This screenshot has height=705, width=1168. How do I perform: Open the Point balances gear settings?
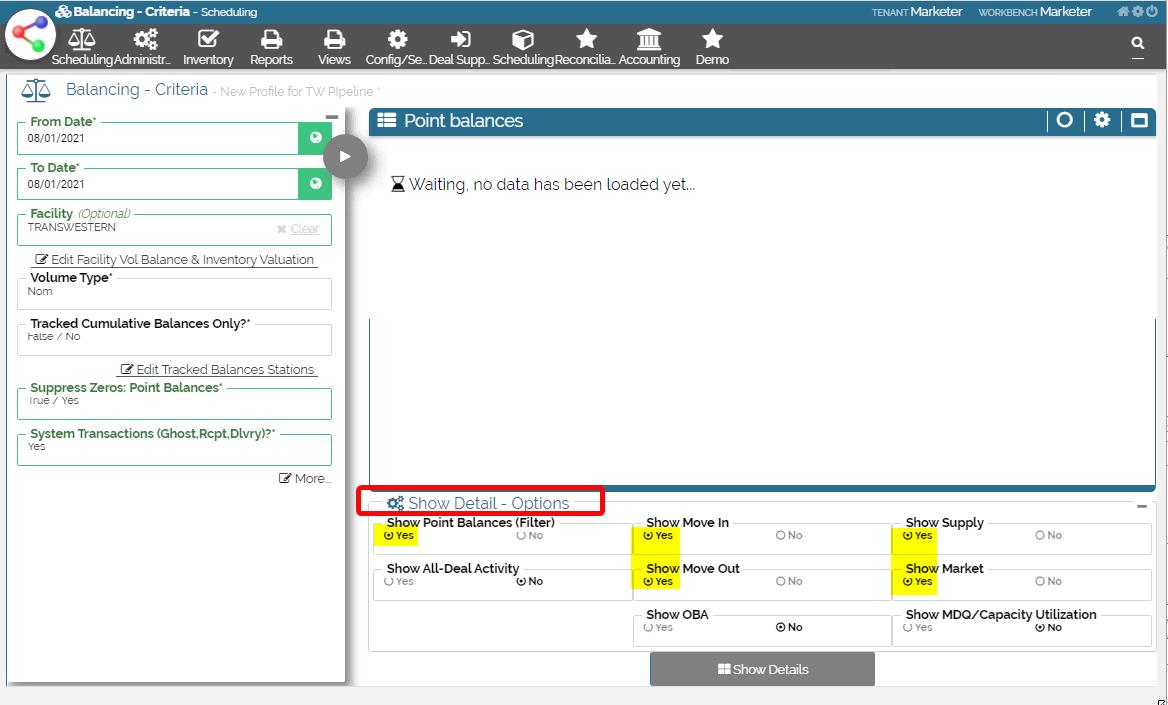pyautogui.click(x=1102, y=120)
